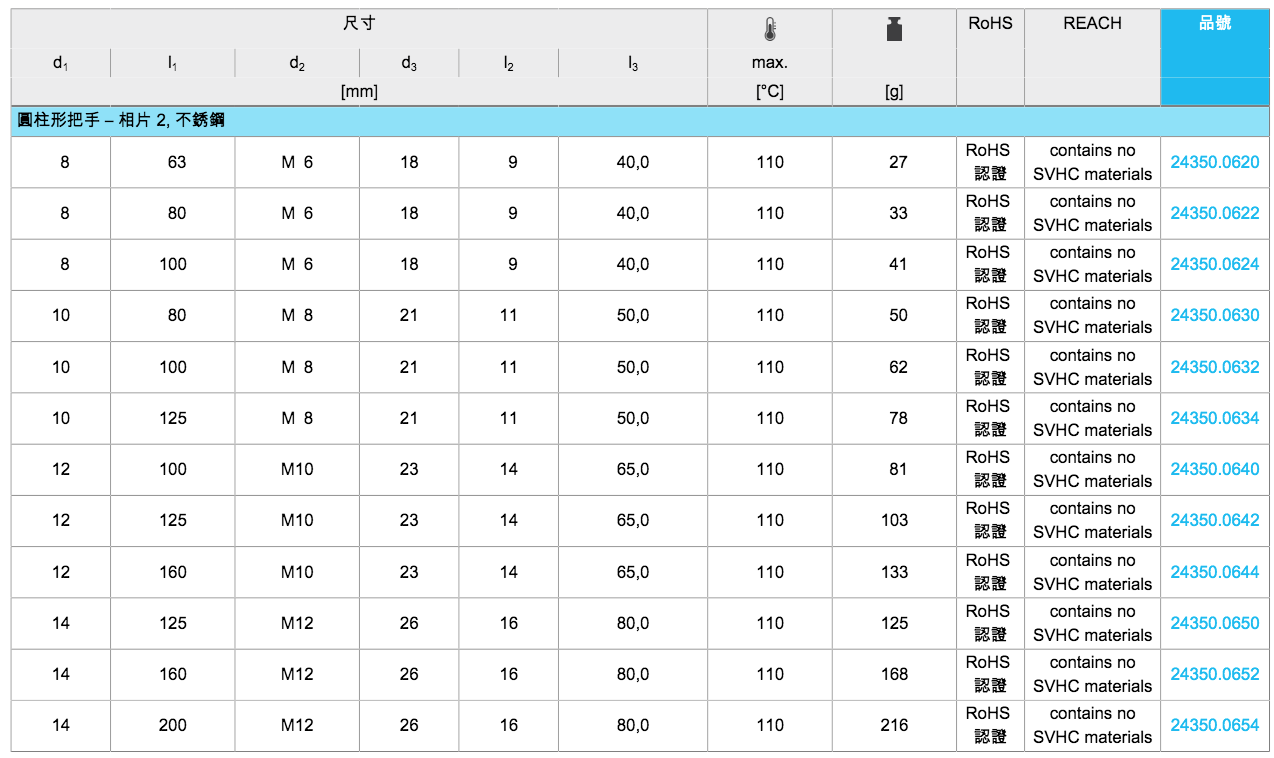Image resolution: width=1274 pixels, height=758 pixels.
Task: Select article link 24350.0634
Action: point(1214,418)
